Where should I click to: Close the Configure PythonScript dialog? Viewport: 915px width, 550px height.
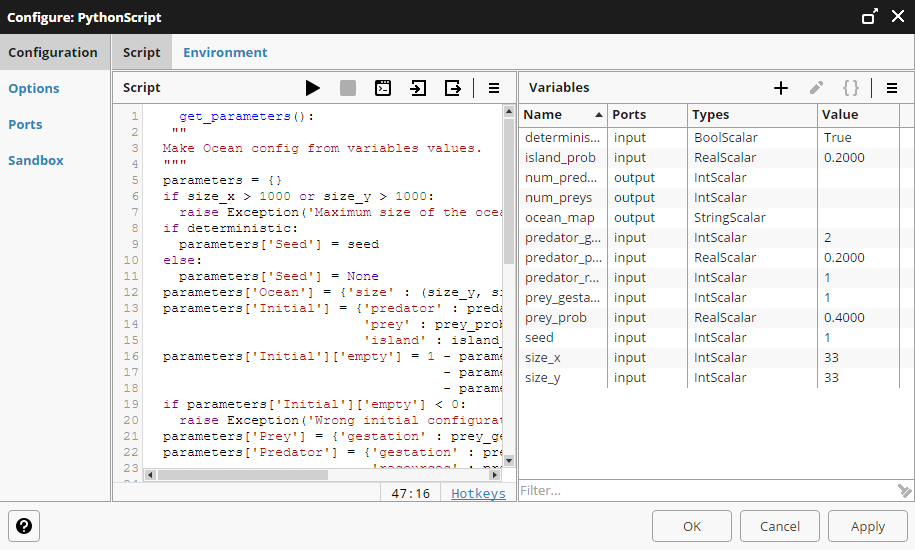tap(897, 16)
